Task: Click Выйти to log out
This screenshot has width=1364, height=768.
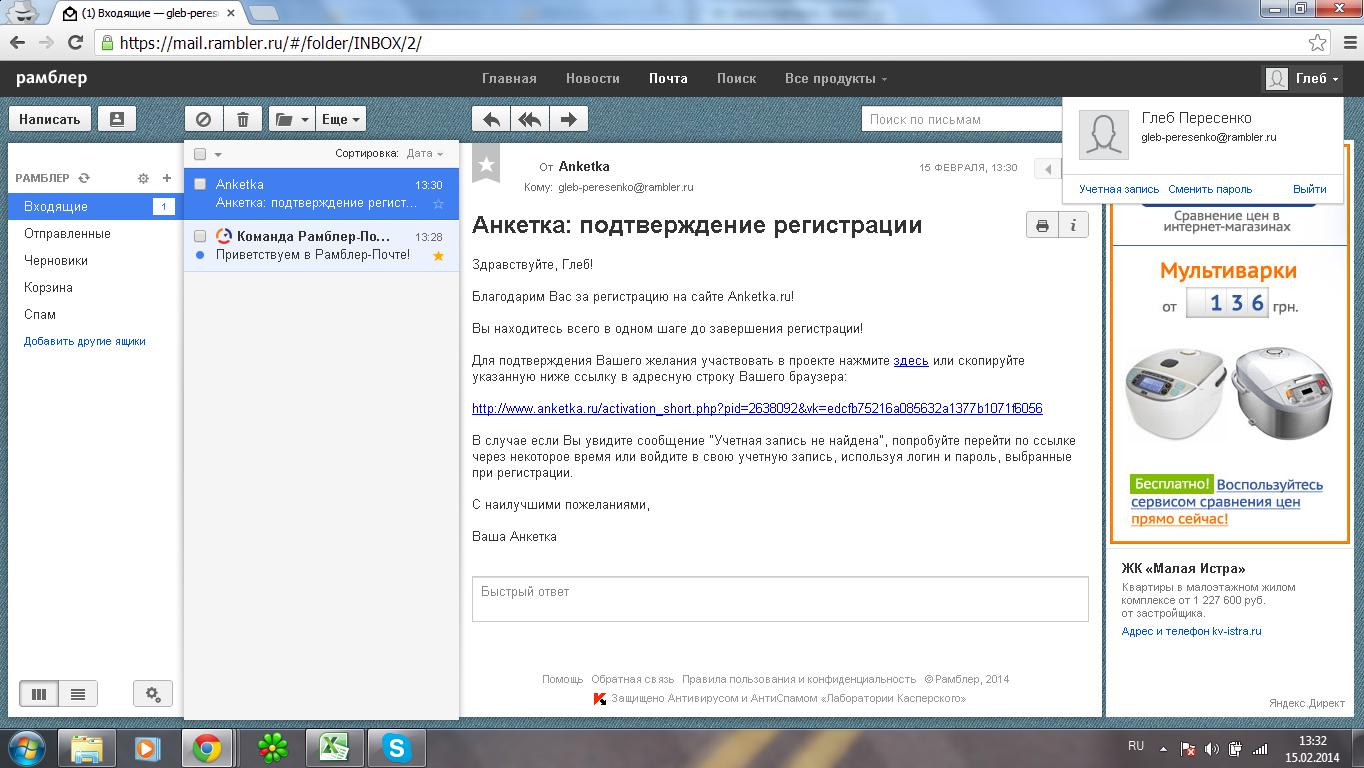Action: [x=1309, y=189]
